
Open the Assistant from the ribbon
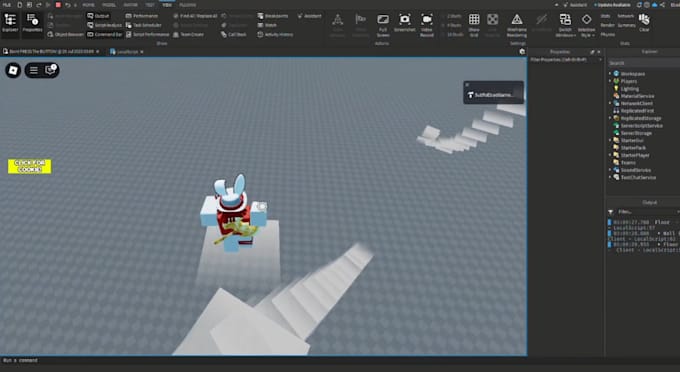pos(310,16)
